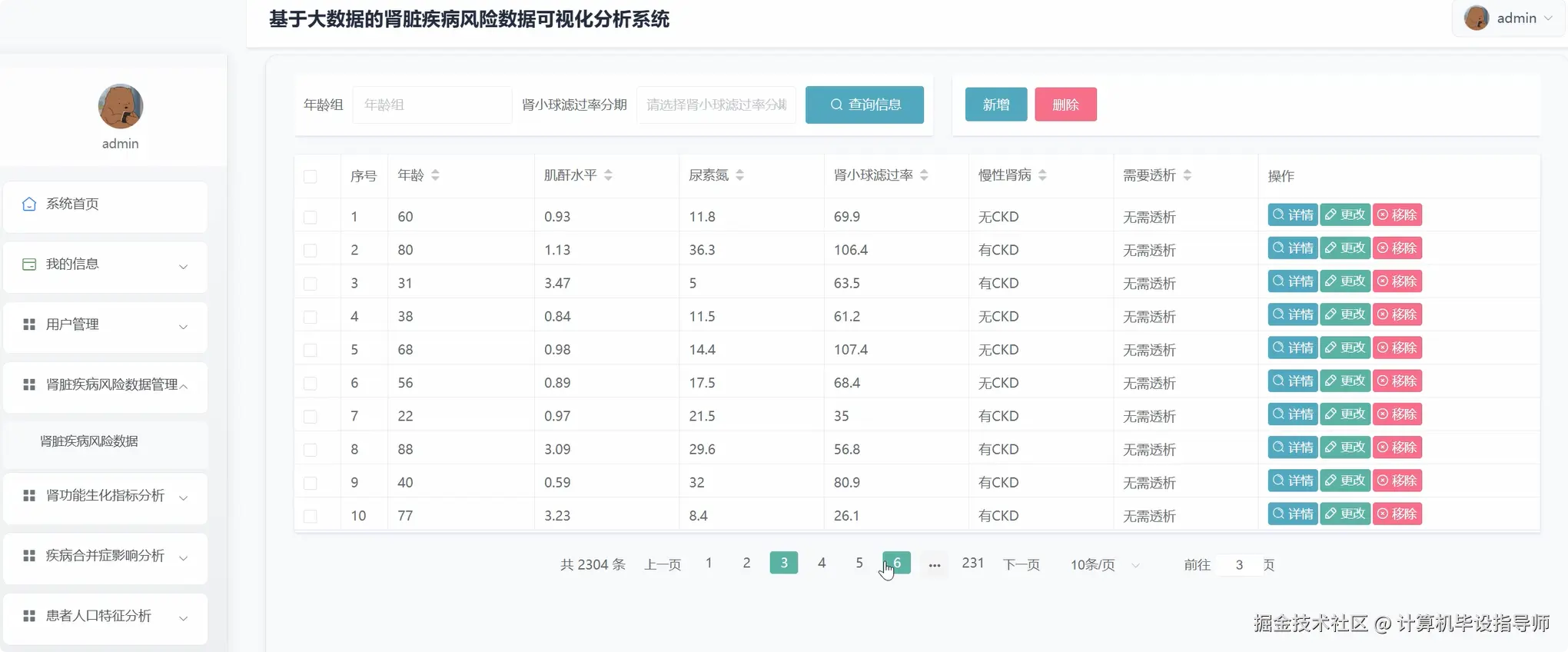Check the checkbox for row 8
The height and width of the screenshot is (652, 1568).
point(311,450)
